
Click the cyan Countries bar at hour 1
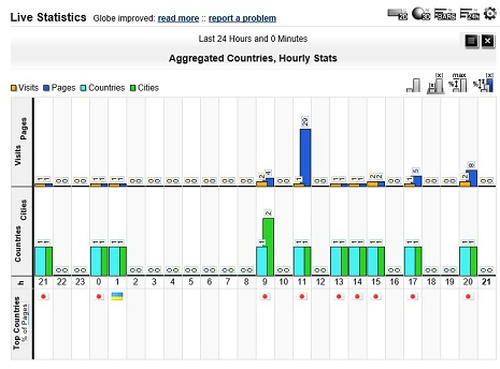tap(114, 261)
